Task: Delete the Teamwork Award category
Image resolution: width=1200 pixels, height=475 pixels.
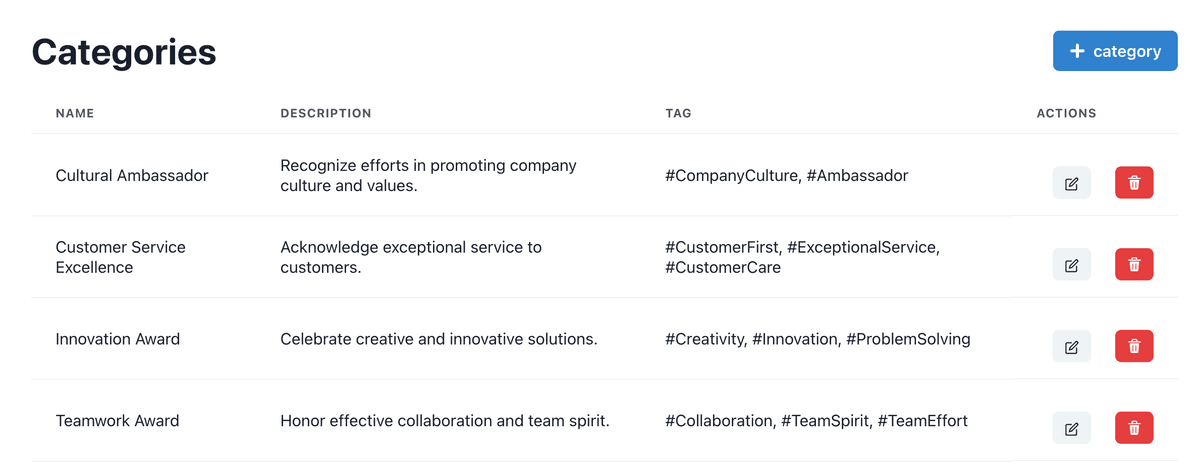Action: click(x=1134, y=428)
